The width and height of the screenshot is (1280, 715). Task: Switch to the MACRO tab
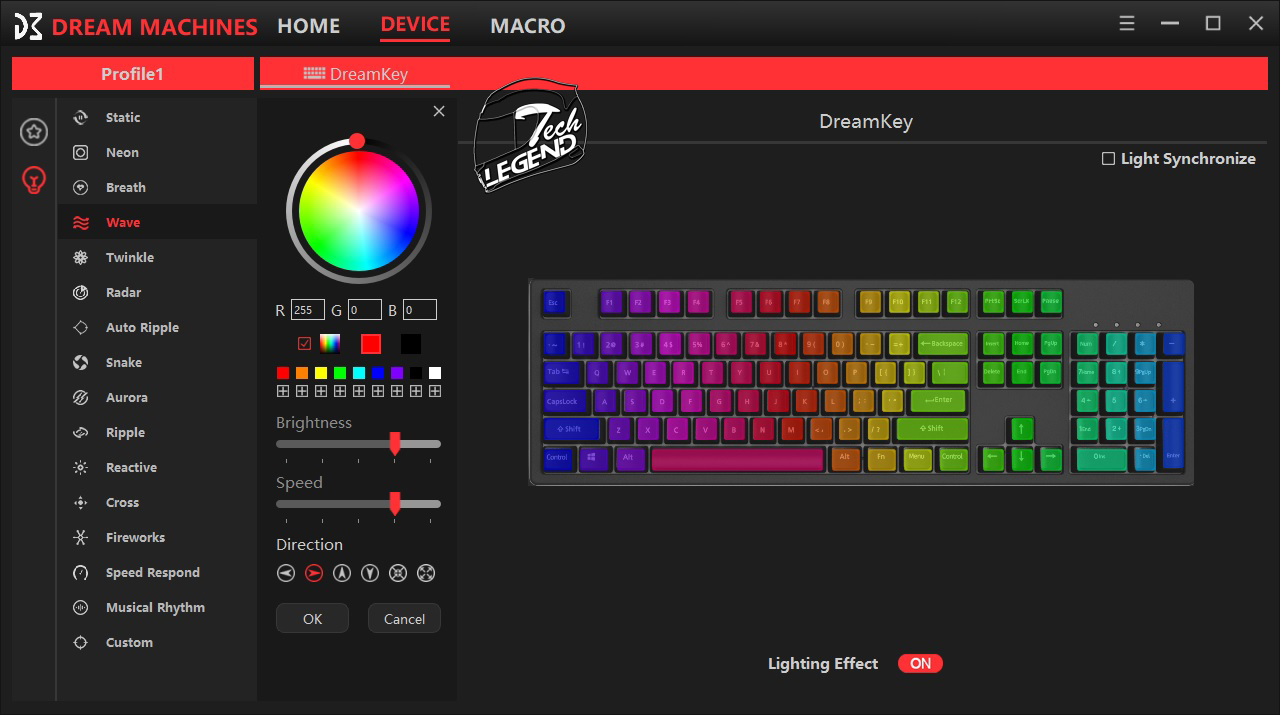[527, 26]
